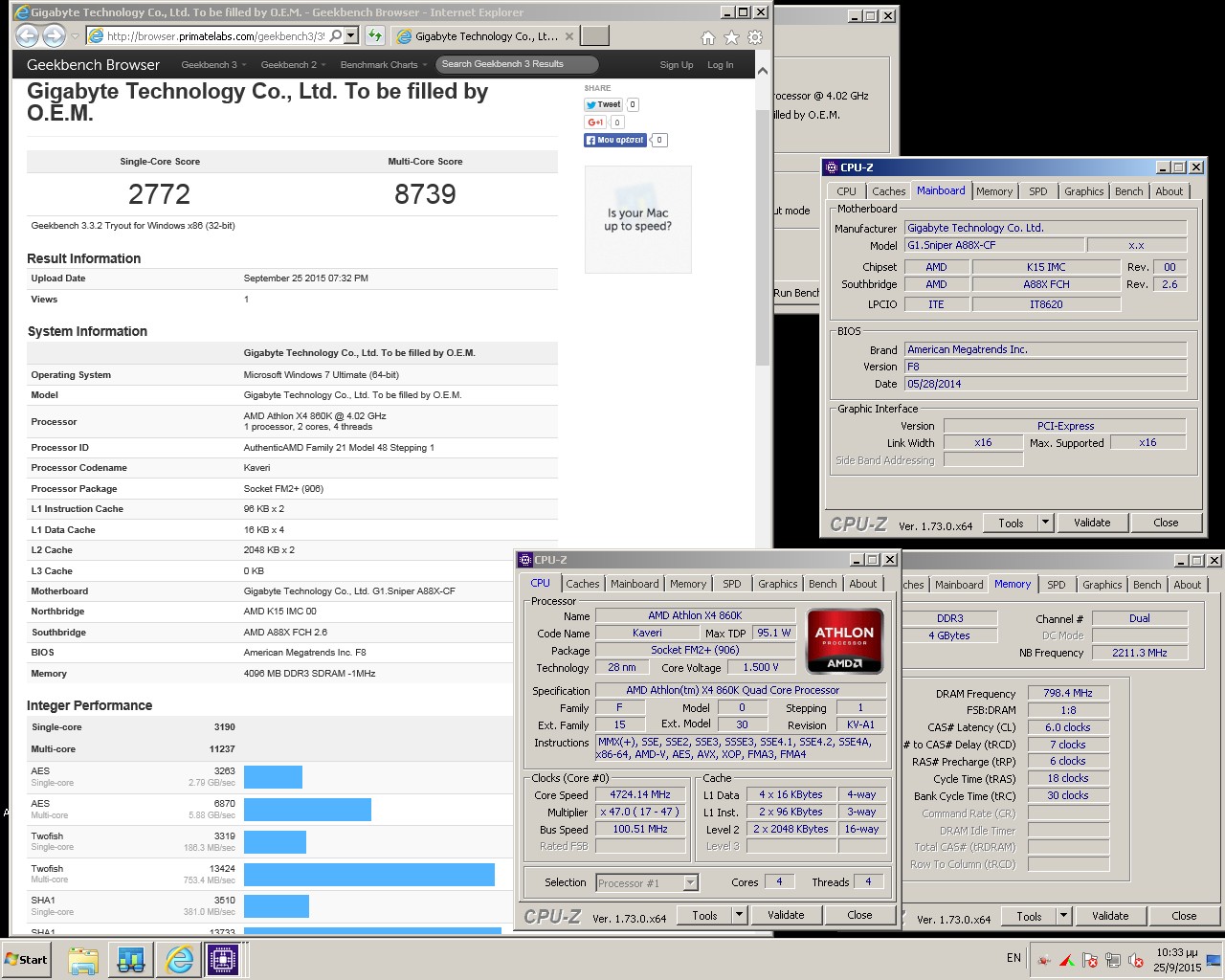Click the Facebook like button

click(615, 140)
